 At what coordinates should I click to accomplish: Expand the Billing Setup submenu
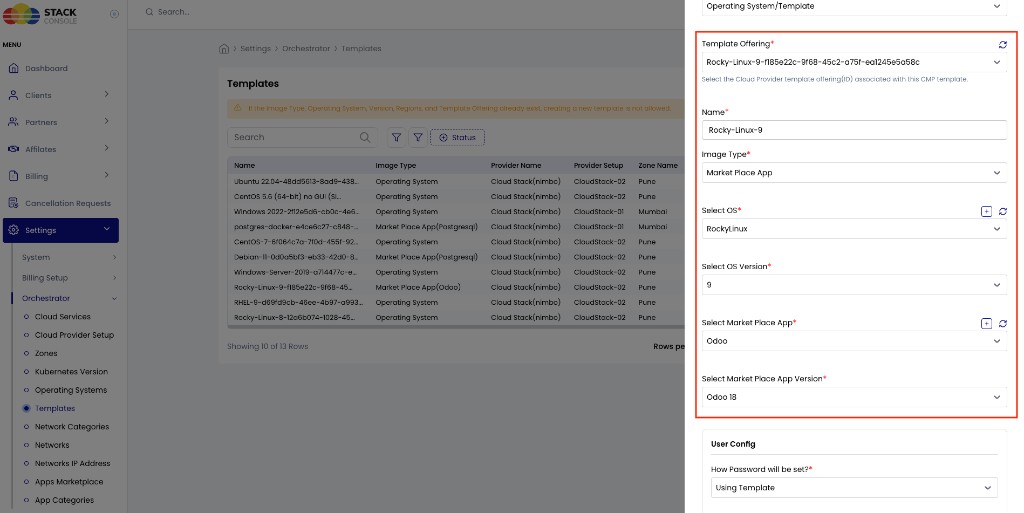click(x=69, y=277)
